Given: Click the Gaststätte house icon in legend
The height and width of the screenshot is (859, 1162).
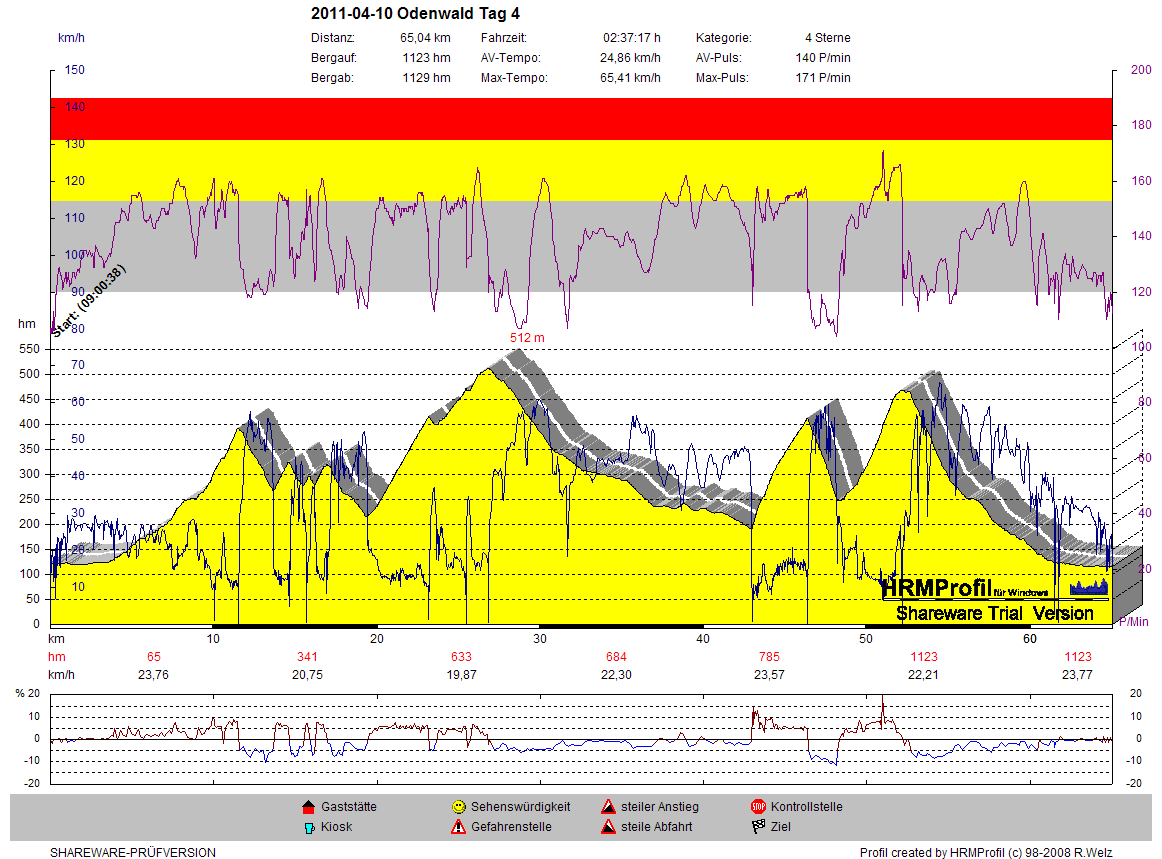Looking at the screenshot, I should point(308,807).
